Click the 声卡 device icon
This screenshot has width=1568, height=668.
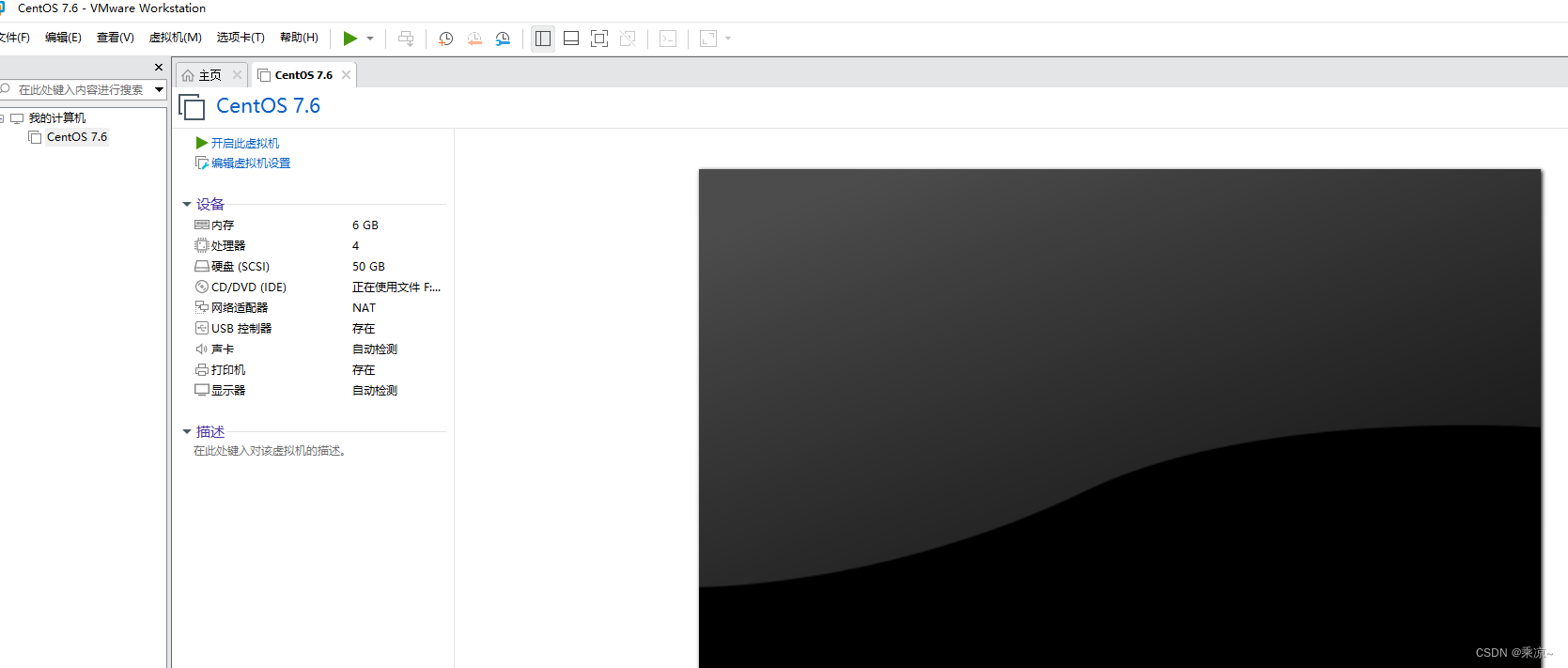202,350
